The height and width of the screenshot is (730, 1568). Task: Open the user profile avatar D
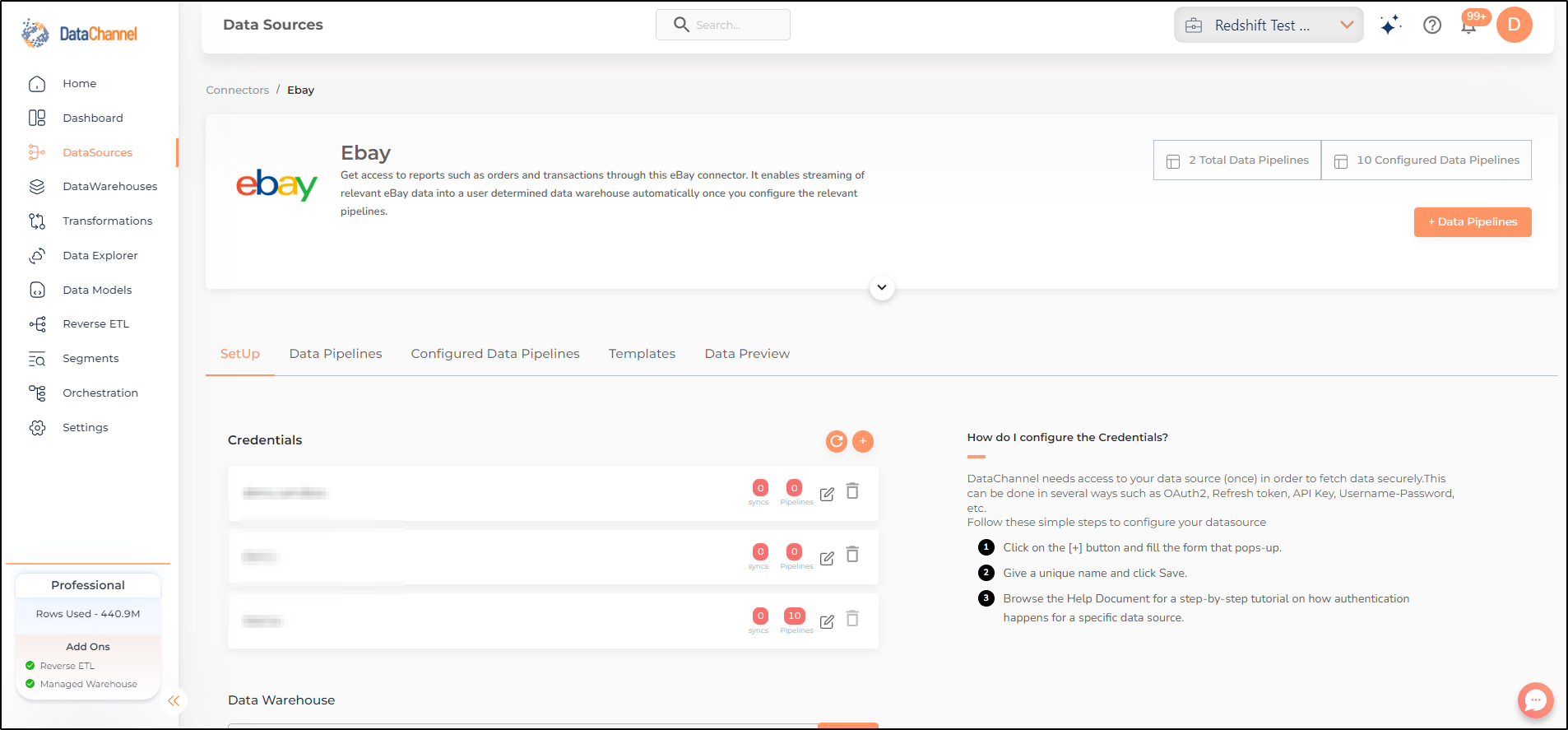coord(1515,25)
